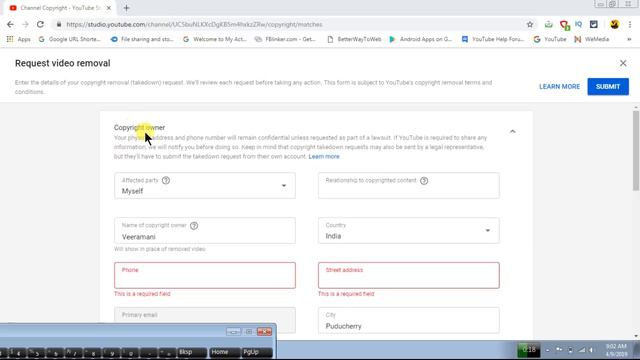Viewport: 640px width, 360px height.
Task: Open Chrome menu three dots
Action: click(630, 24)
